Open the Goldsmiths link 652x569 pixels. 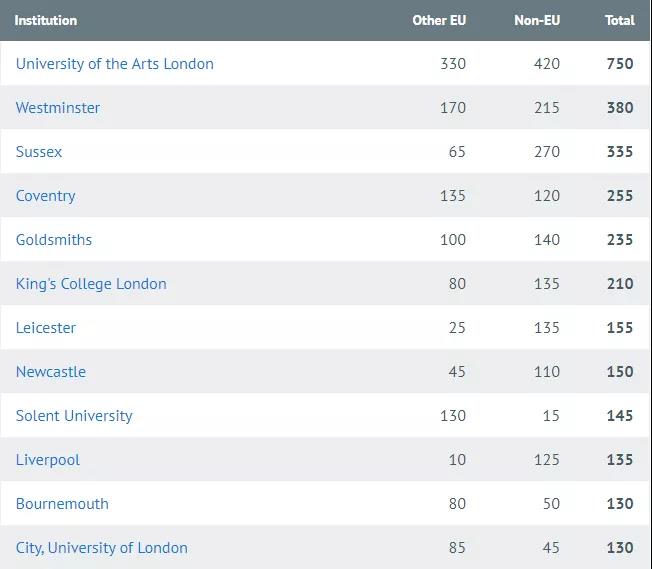(54, 240)
